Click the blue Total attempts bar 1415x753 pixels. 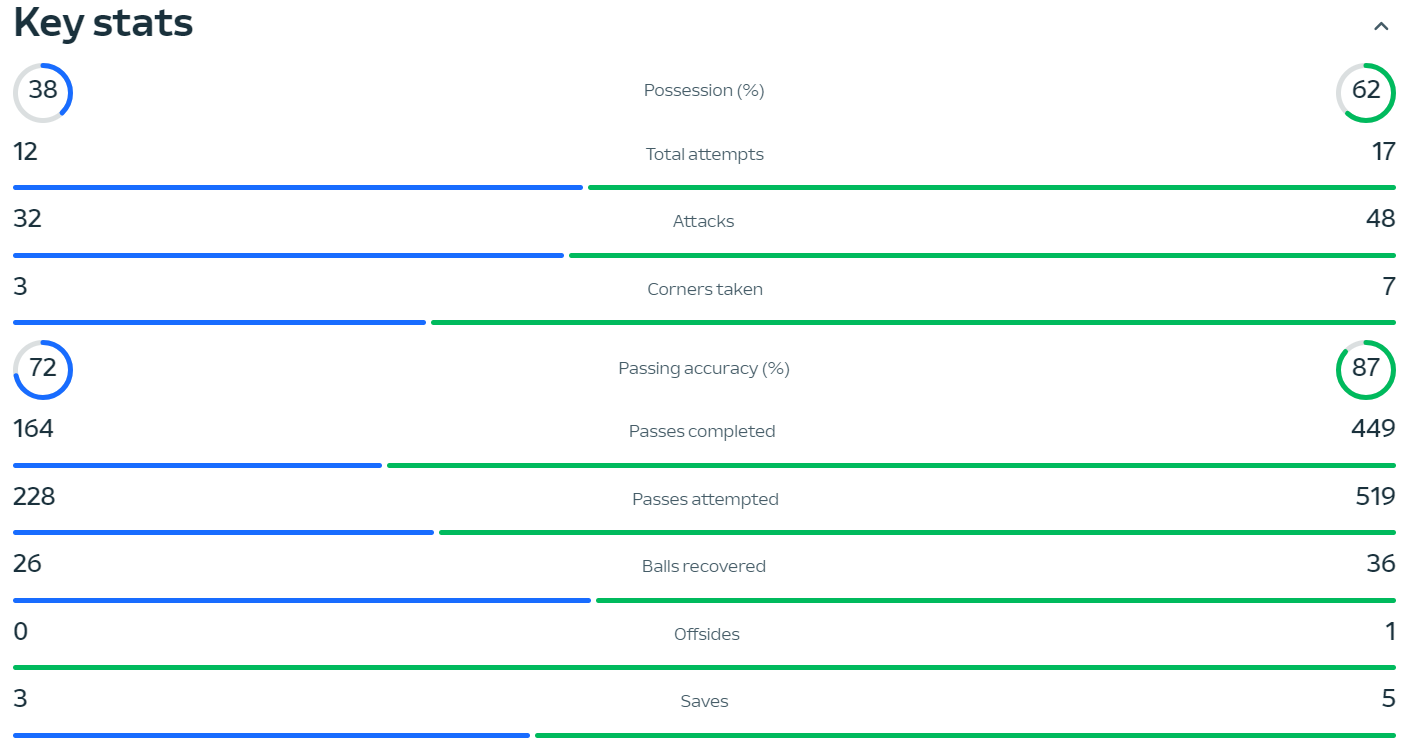tap(298, 187)
